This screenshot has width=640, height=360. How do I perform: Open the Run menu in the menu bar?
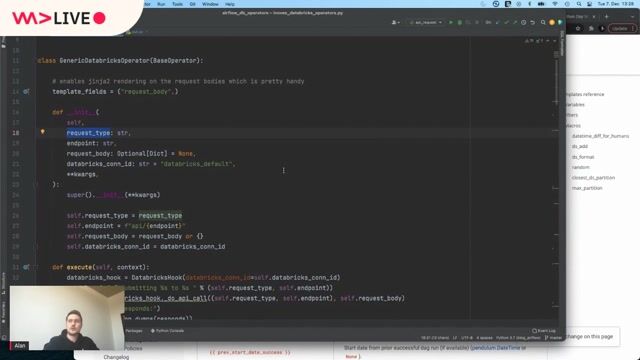point(161,4)
